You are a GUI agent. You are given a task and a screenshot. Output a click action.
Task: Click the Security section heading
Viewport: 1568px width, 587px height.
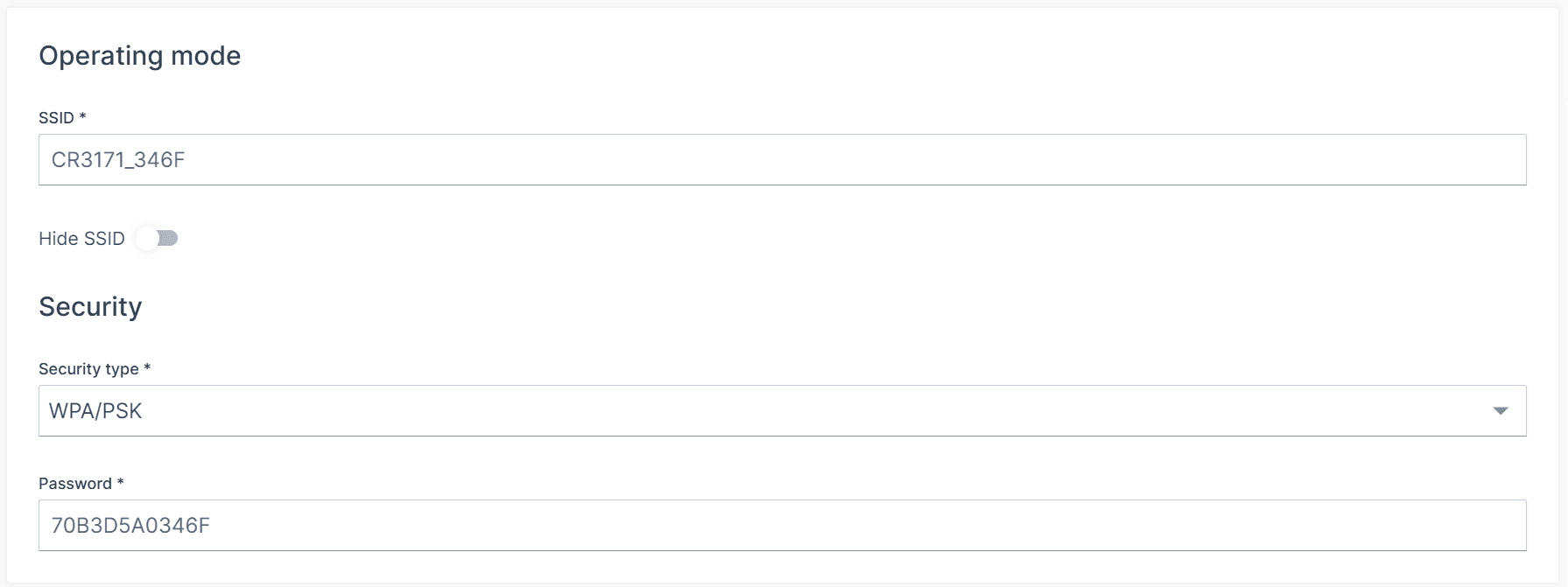click(90, 307)
